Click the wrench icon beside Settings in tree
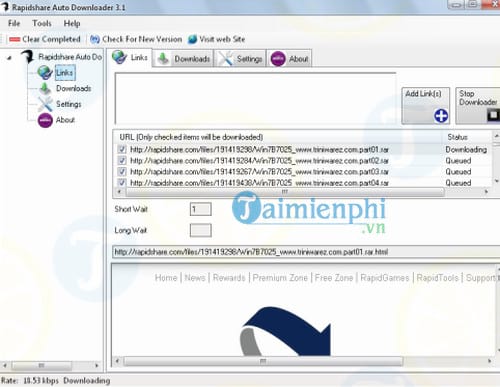This screenshot has height=387, width=500. pos(45,104)
